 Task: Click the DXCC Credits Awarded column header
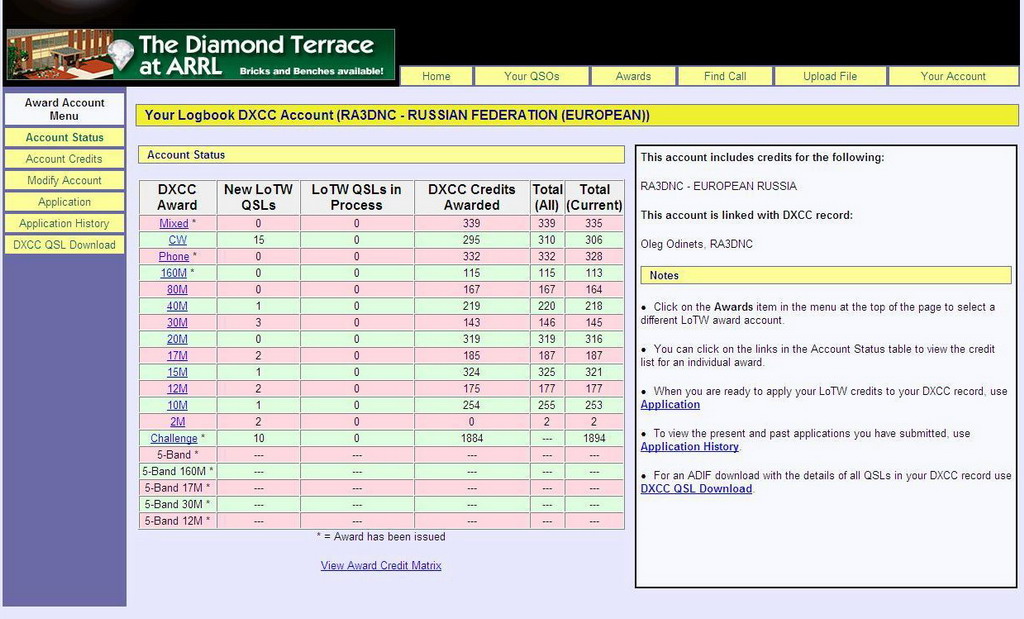[472, 197]
